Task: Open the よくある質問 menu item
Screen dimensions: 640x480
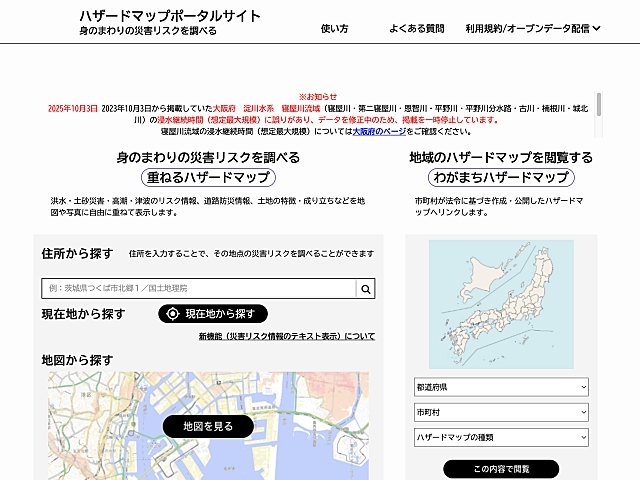Action: pyautogui.click(x=416, y=28)
